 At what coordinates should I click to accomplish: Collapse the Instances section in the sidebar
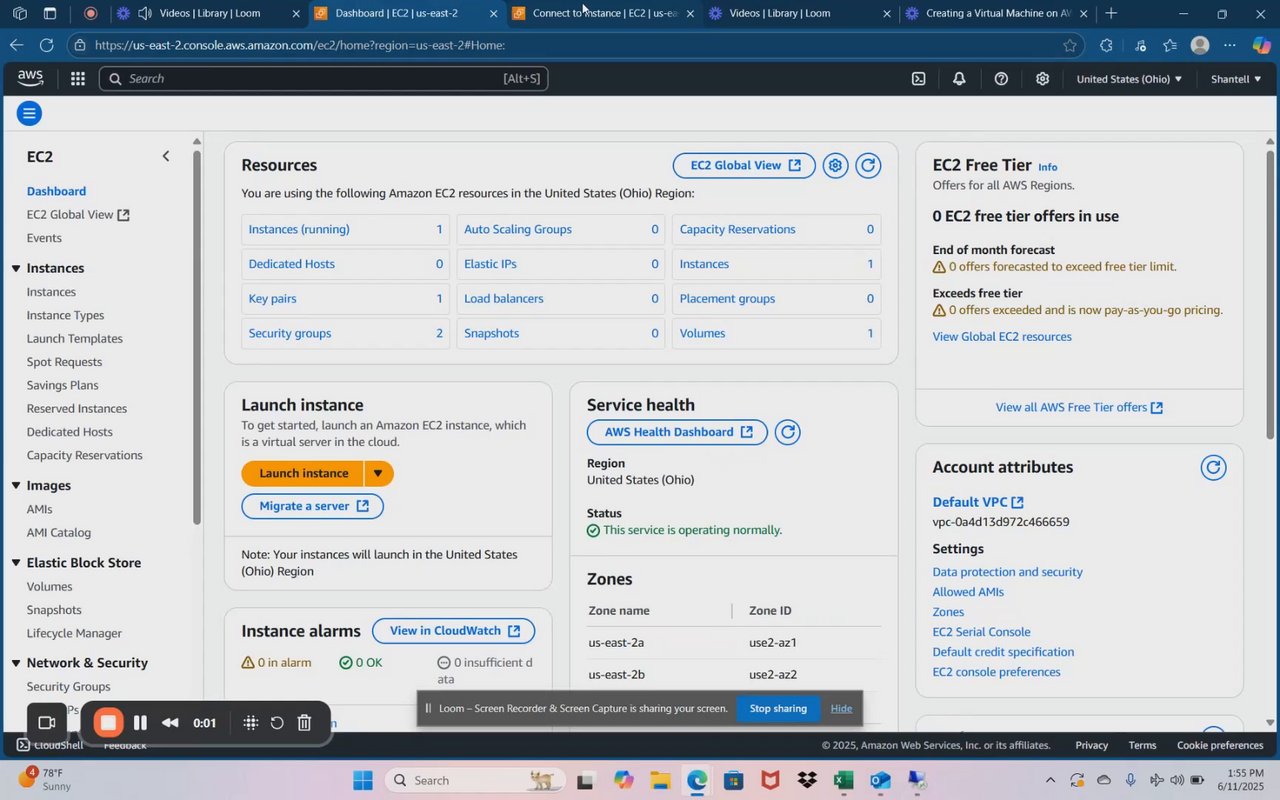[x=16, y=269]
